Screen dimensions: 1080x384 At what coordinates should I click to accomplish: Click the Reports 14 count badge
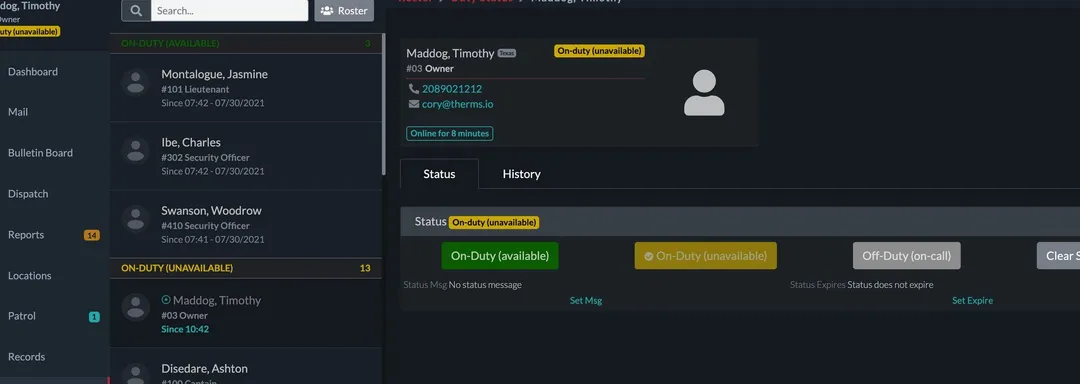point(92,235)
